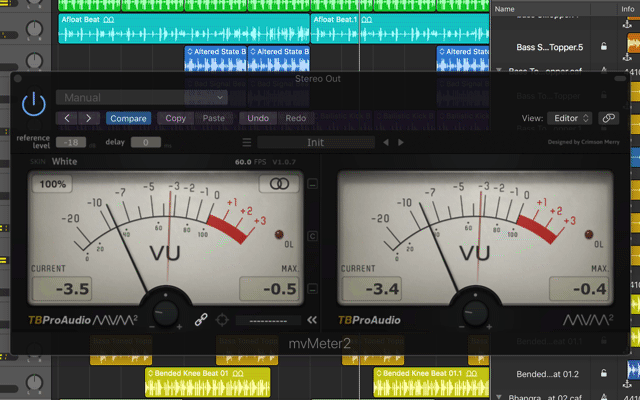Click the MVM2 logo on right meter
Image resolution: width=640 pixels, height=400 pixels.
point(588,320)
